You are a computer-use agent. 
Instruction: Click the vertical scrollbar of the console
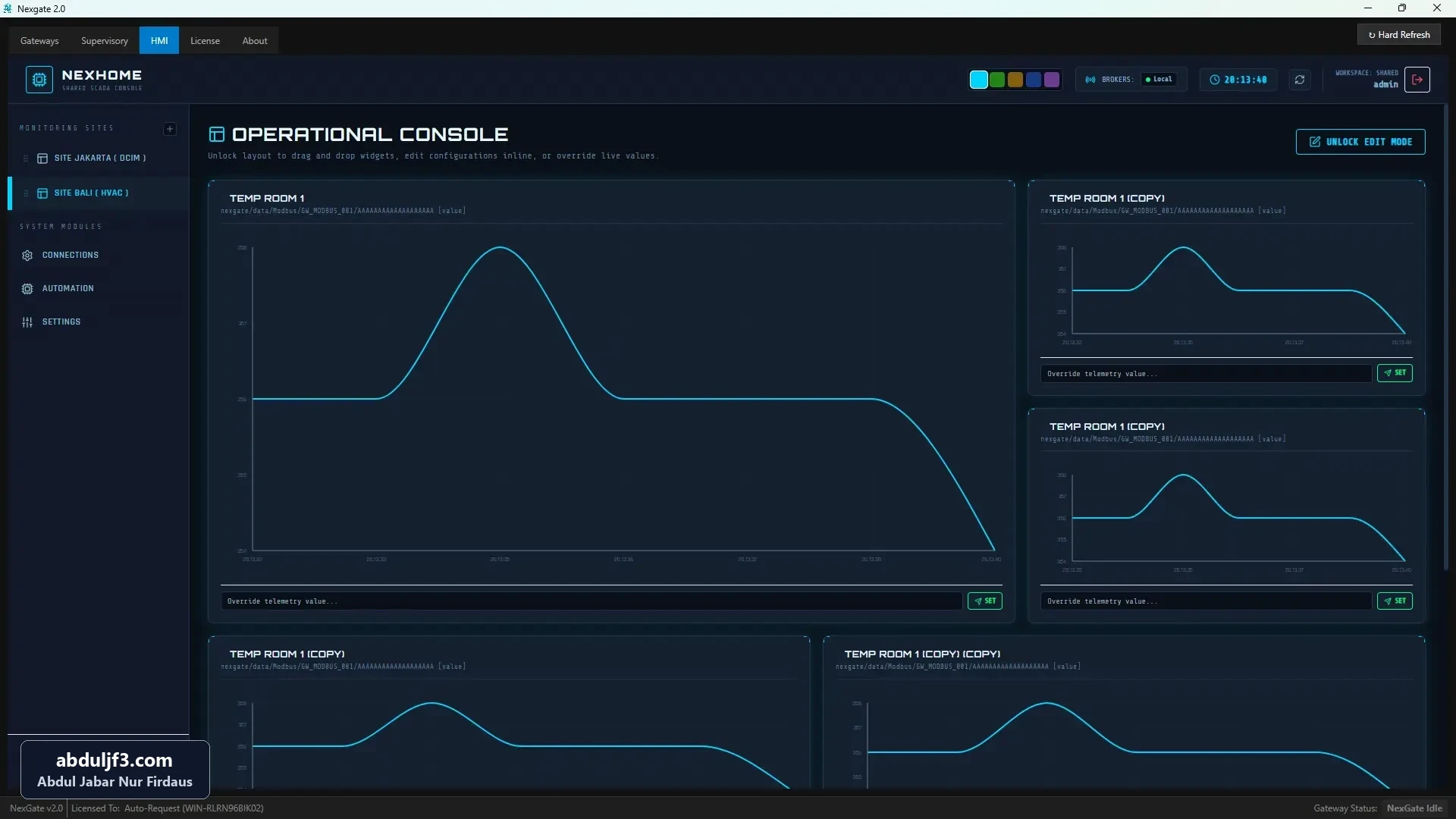(x=1446, y=337)
